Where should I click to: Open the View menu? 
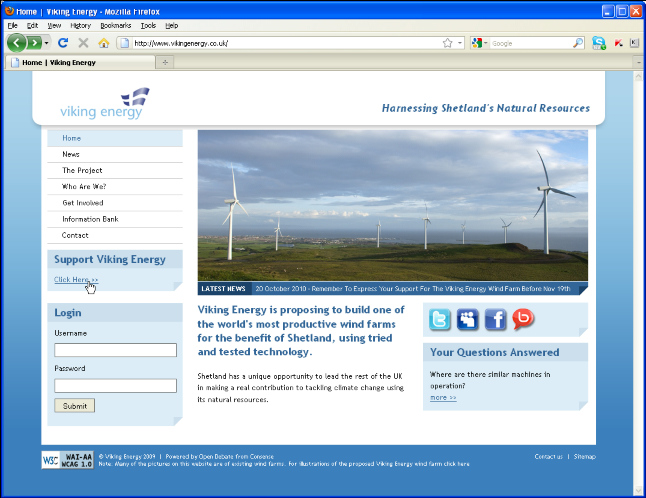(x=54, y=26)
